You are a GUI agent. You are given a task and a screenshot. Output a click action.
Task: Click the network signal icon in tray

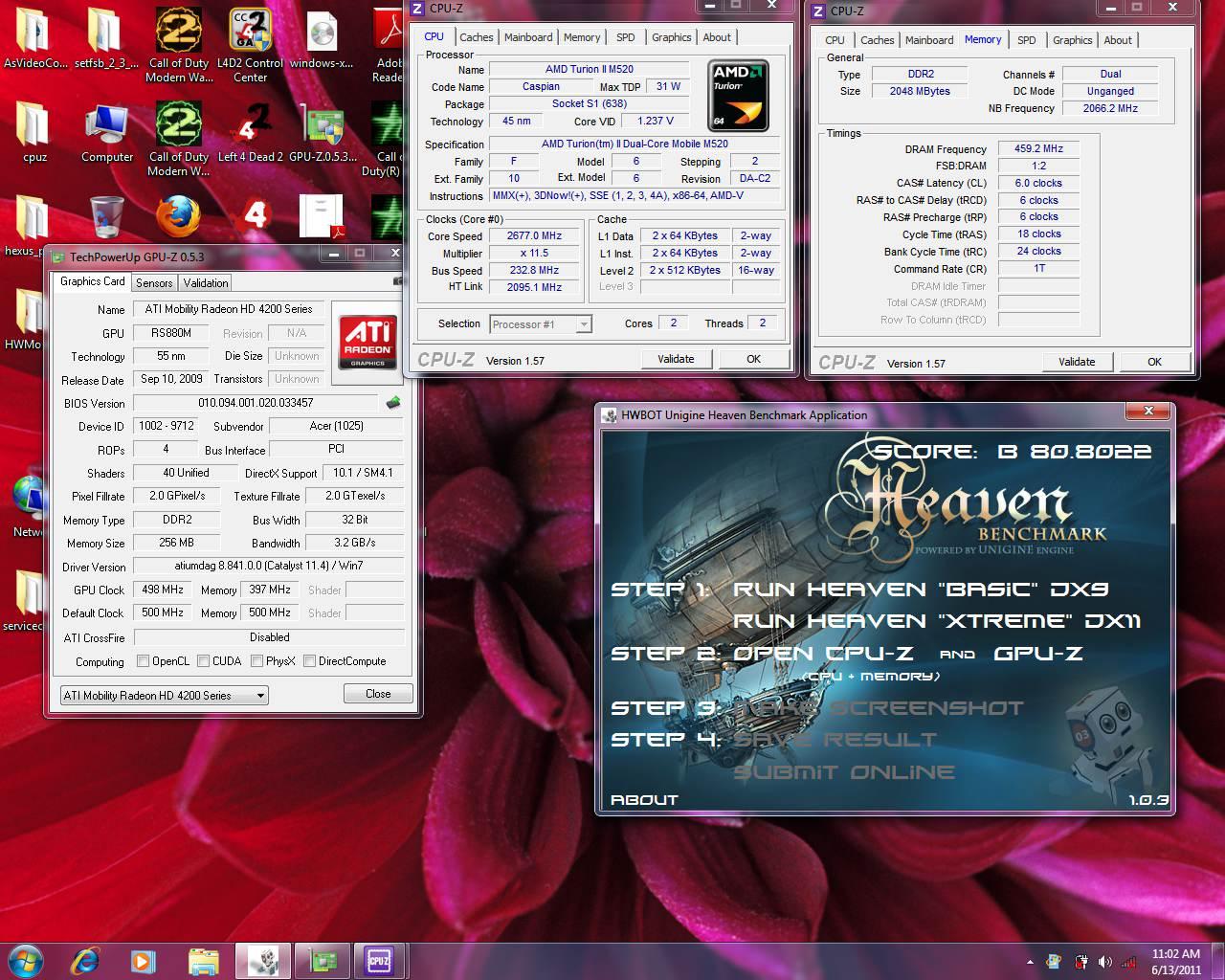pos(1130,961)
